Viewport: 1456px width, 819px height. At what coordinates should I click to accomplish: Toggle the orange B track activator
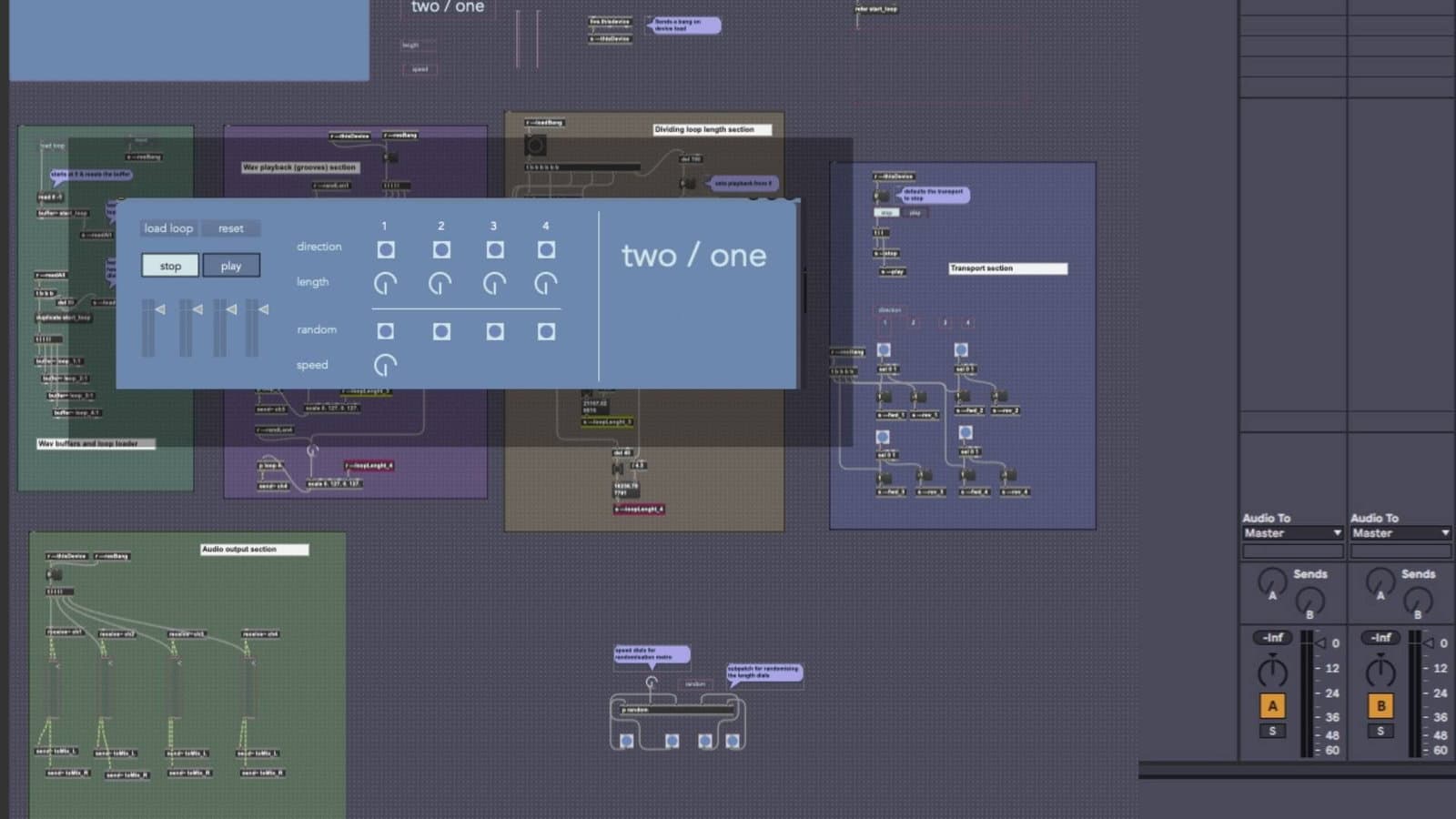point(1380,706)
